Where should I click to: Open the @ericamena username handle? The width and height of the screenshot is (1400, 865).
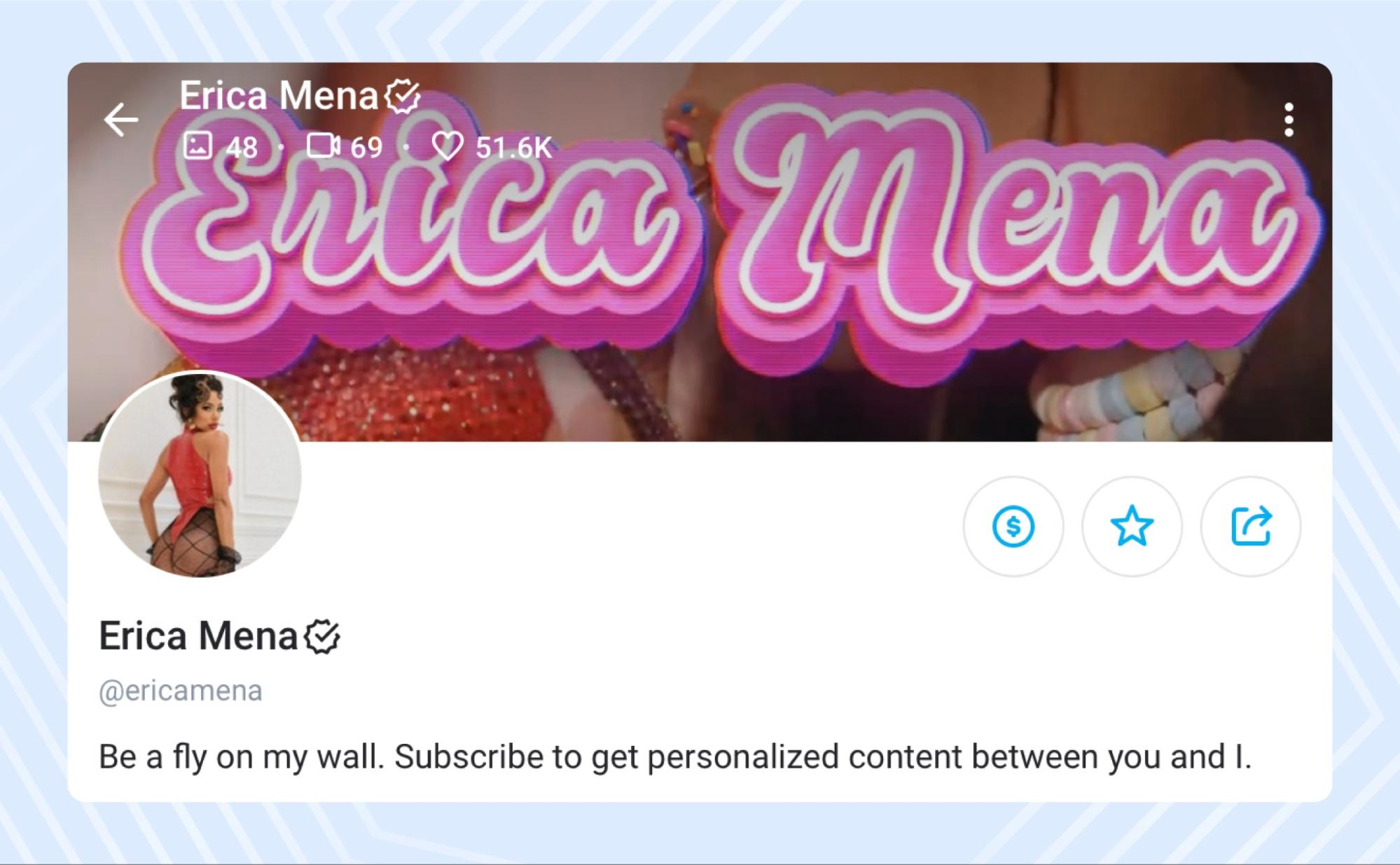click(181, 691)
